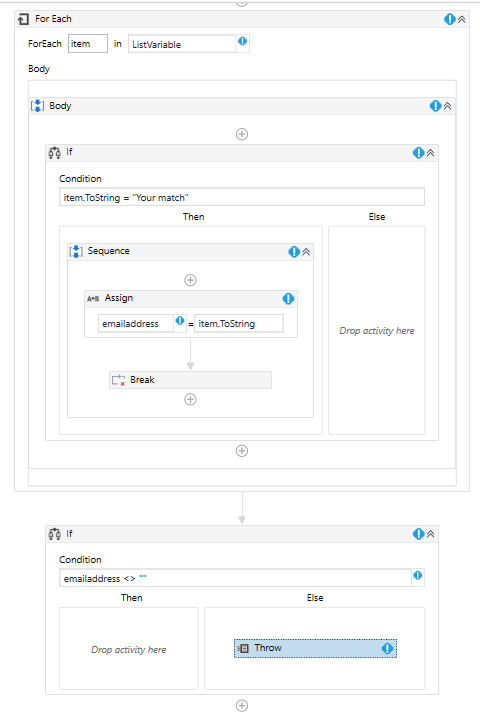Select the Break activity
480x718 pixels.
(191, 380)
